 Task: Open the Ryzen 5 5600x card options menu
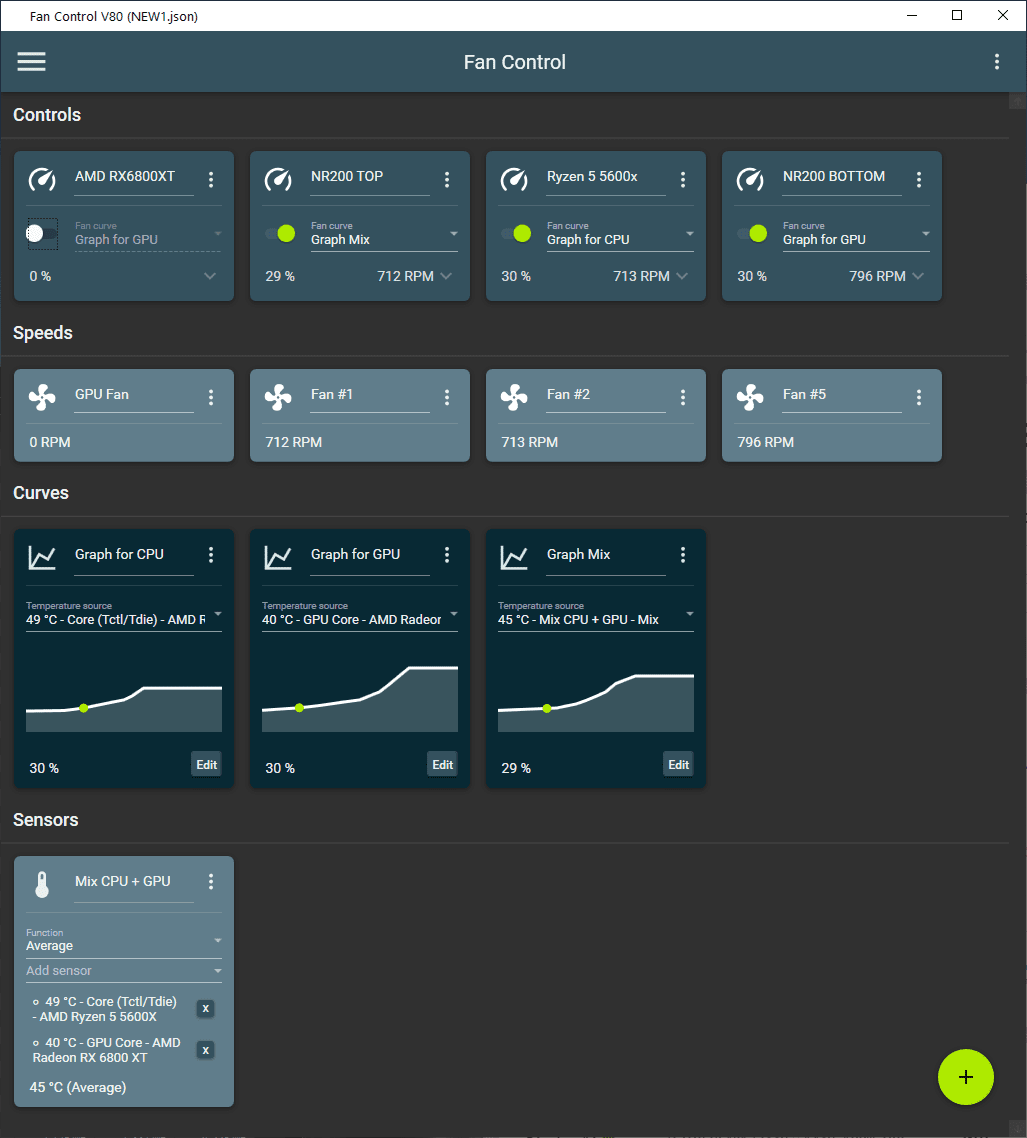pyautogui.click(x=683, y=179)
